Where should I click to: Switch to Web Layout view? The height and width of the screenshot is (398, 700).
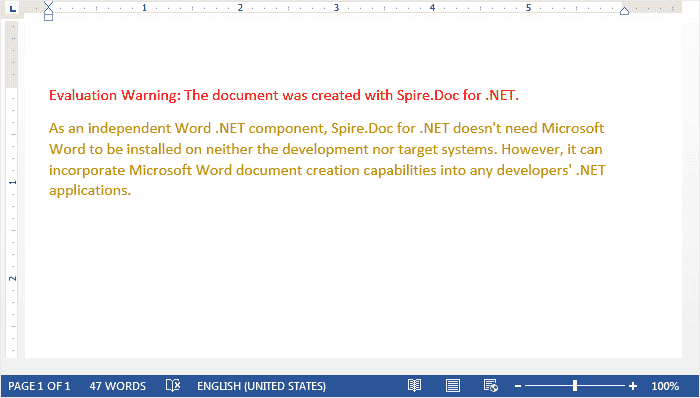click(491, 386)
